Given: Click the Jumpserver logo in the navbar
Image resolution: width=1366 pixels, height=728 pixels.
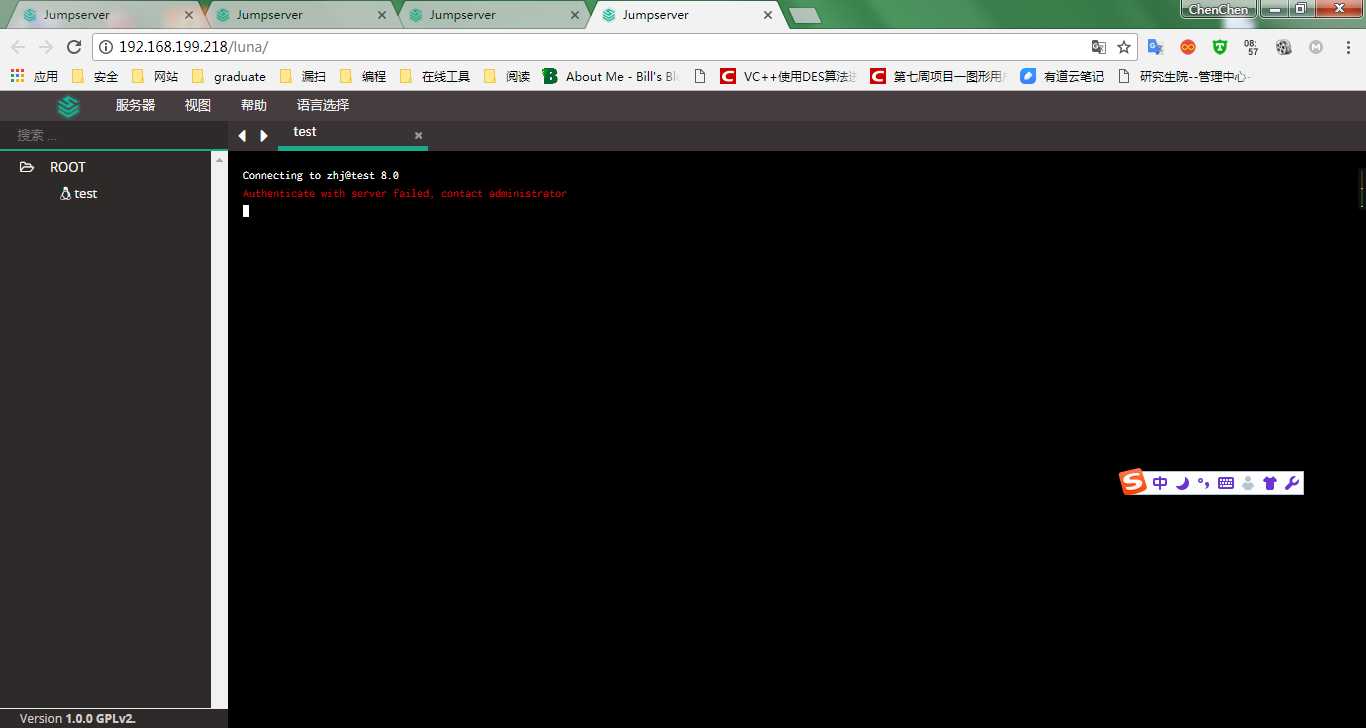Looking at the screenshot, I should coord(68,106).
